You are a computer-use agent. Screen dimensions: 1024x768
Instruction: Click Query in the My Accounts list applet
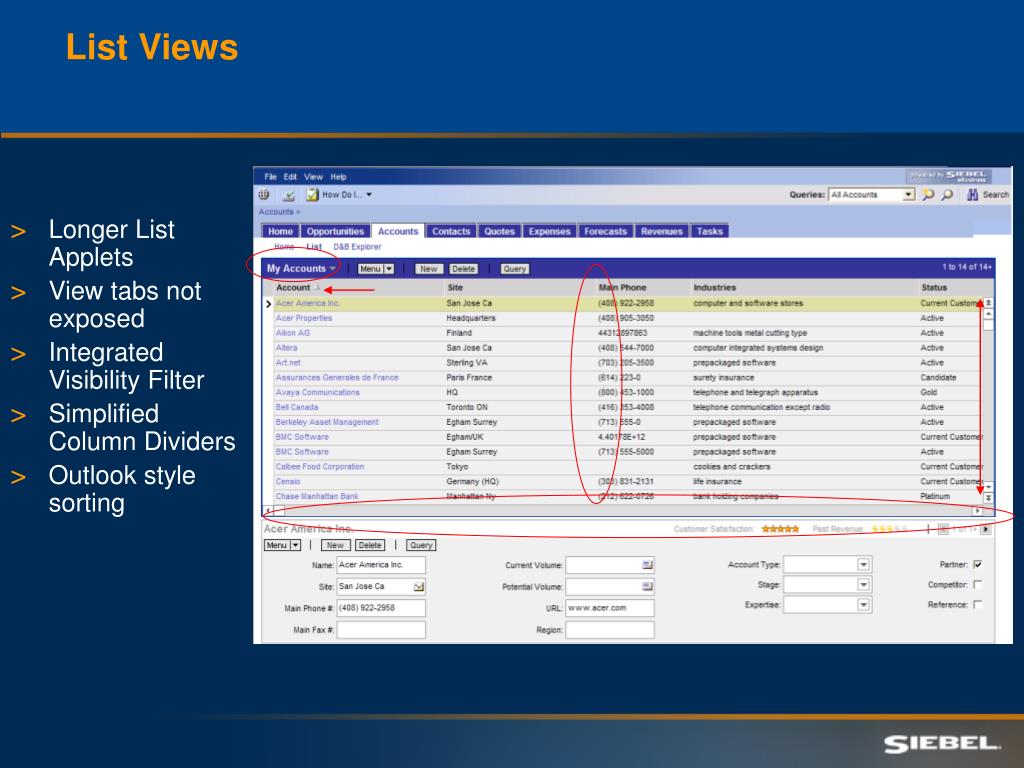(x=515, y=269)
